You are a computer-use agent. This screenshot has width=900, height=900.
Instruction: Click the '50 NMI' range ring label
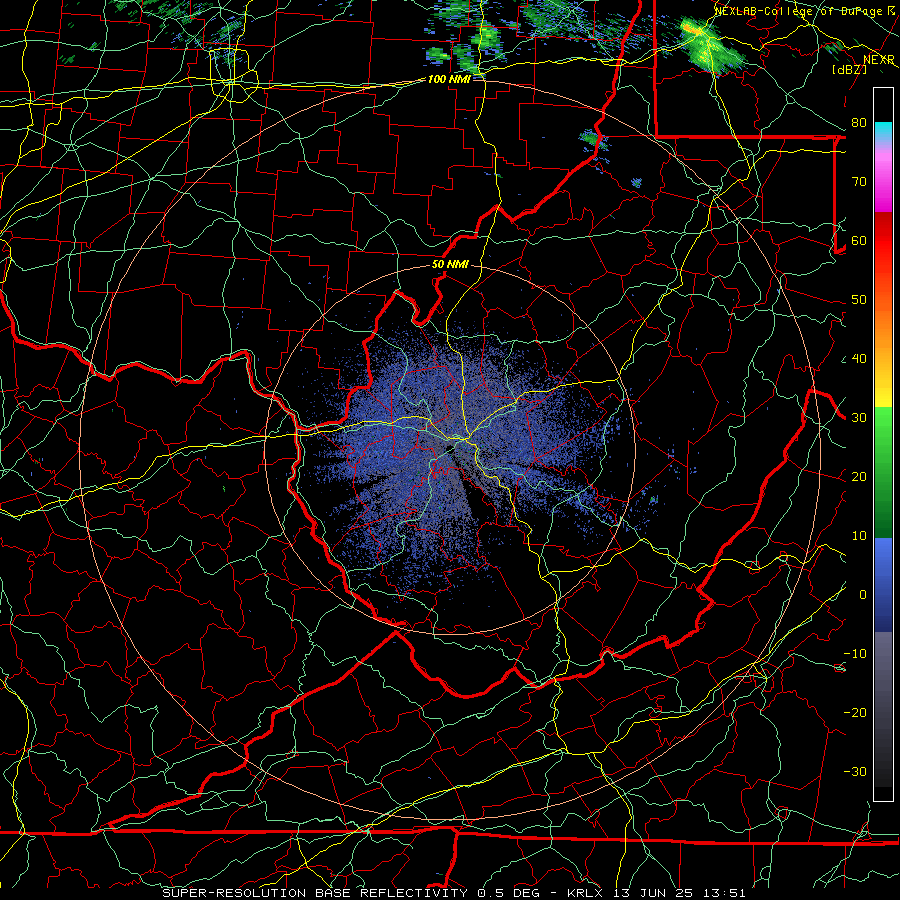click(450, 265)
